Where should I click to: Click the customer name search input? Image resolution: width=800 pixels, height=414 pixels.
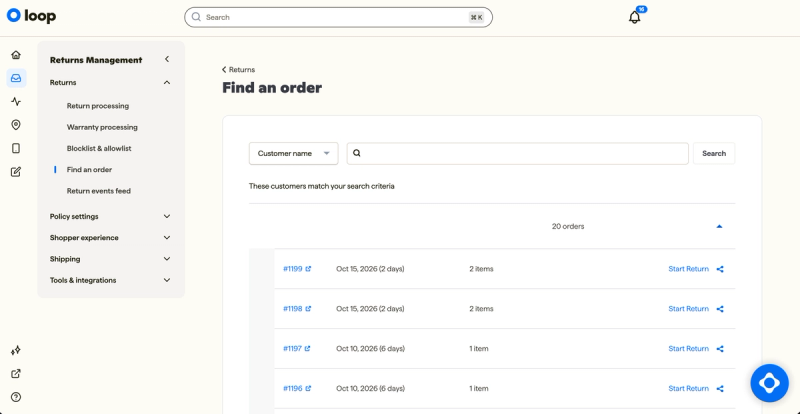click(517, 153)
